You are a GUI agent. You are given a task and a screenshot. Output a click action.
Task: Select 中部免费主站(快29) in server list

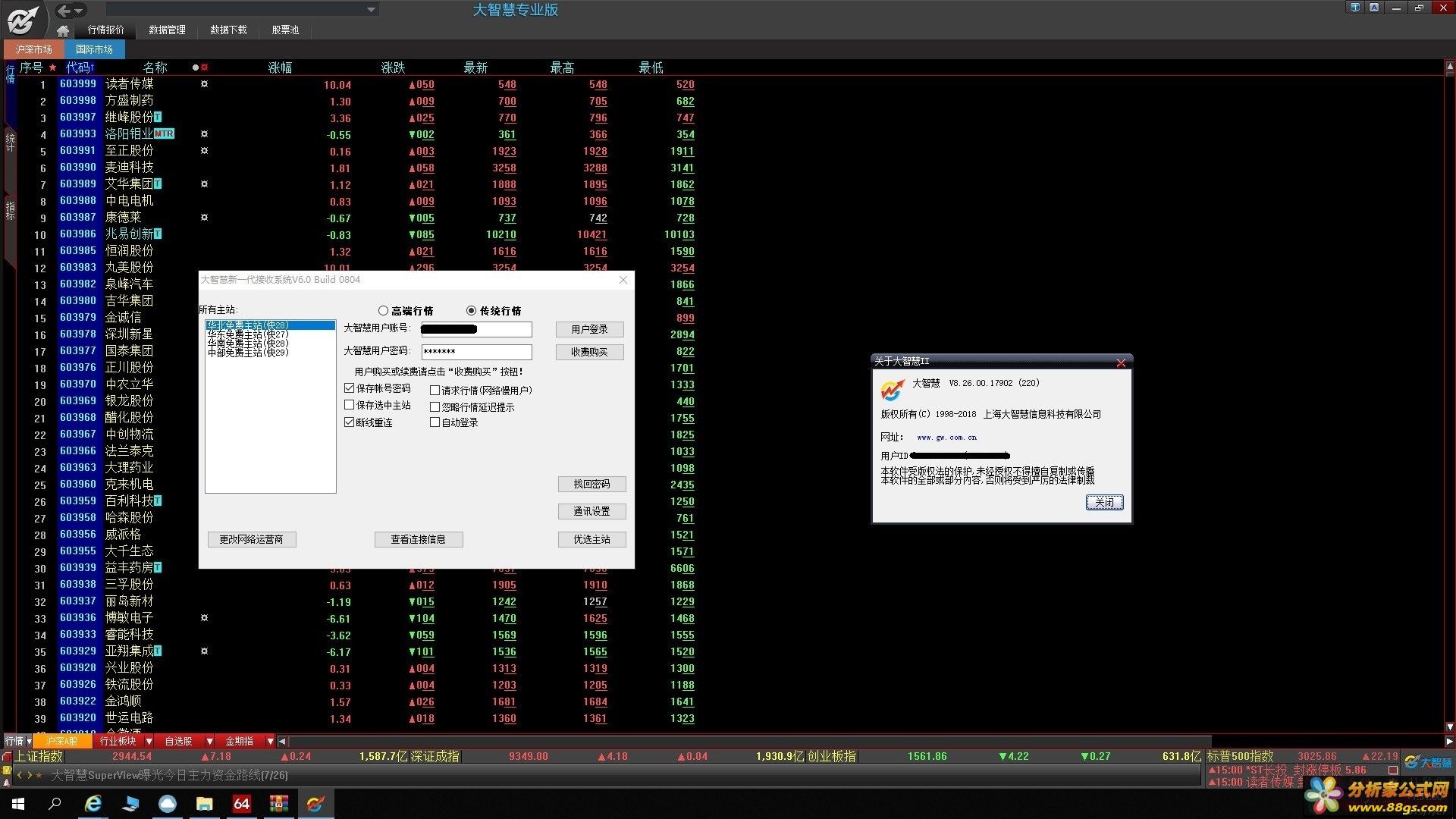pyautogui.click(x=270, y=353)
